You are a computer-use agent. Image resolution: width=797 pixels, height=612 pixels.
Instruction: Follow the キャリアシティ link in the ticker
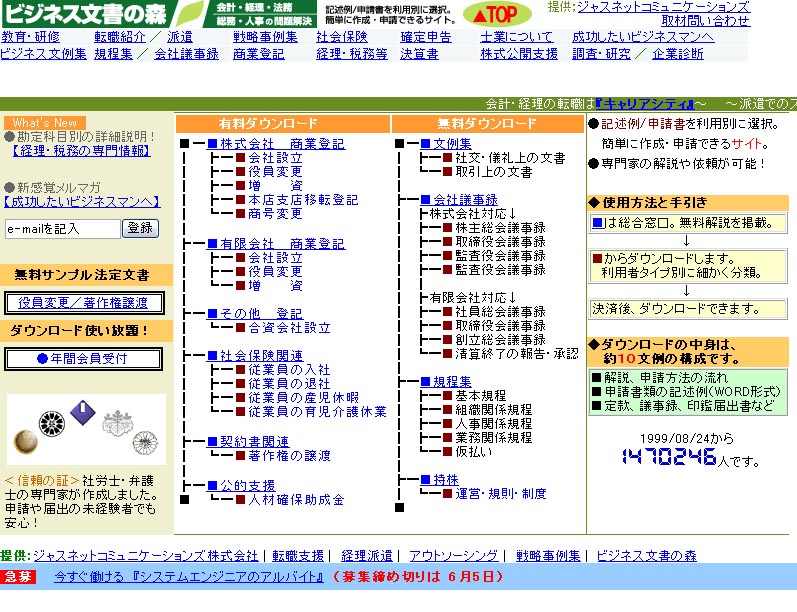(646, 103)
